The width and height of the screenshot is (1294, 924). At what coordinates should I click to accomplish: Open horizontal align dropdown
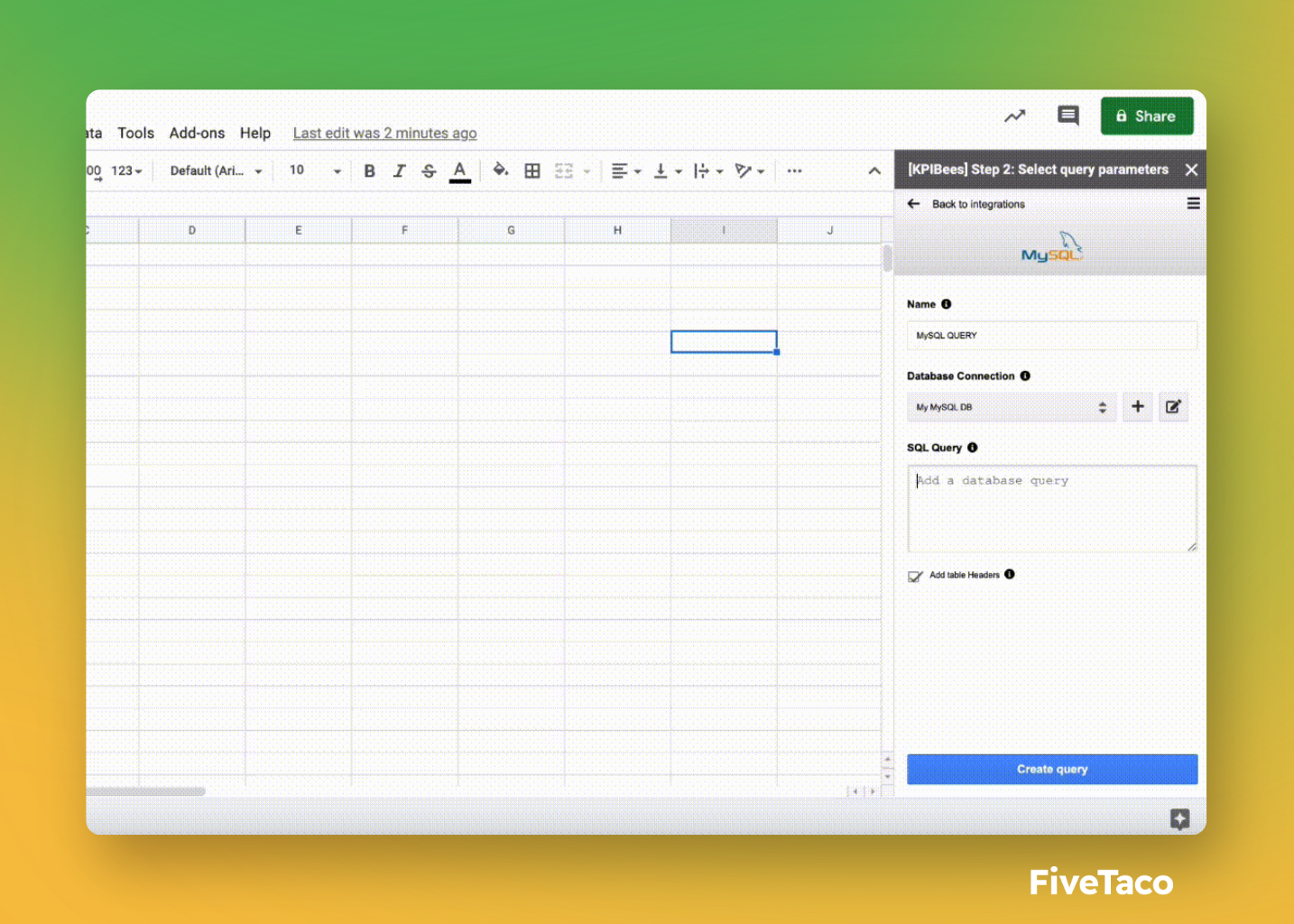click(625, 171)
